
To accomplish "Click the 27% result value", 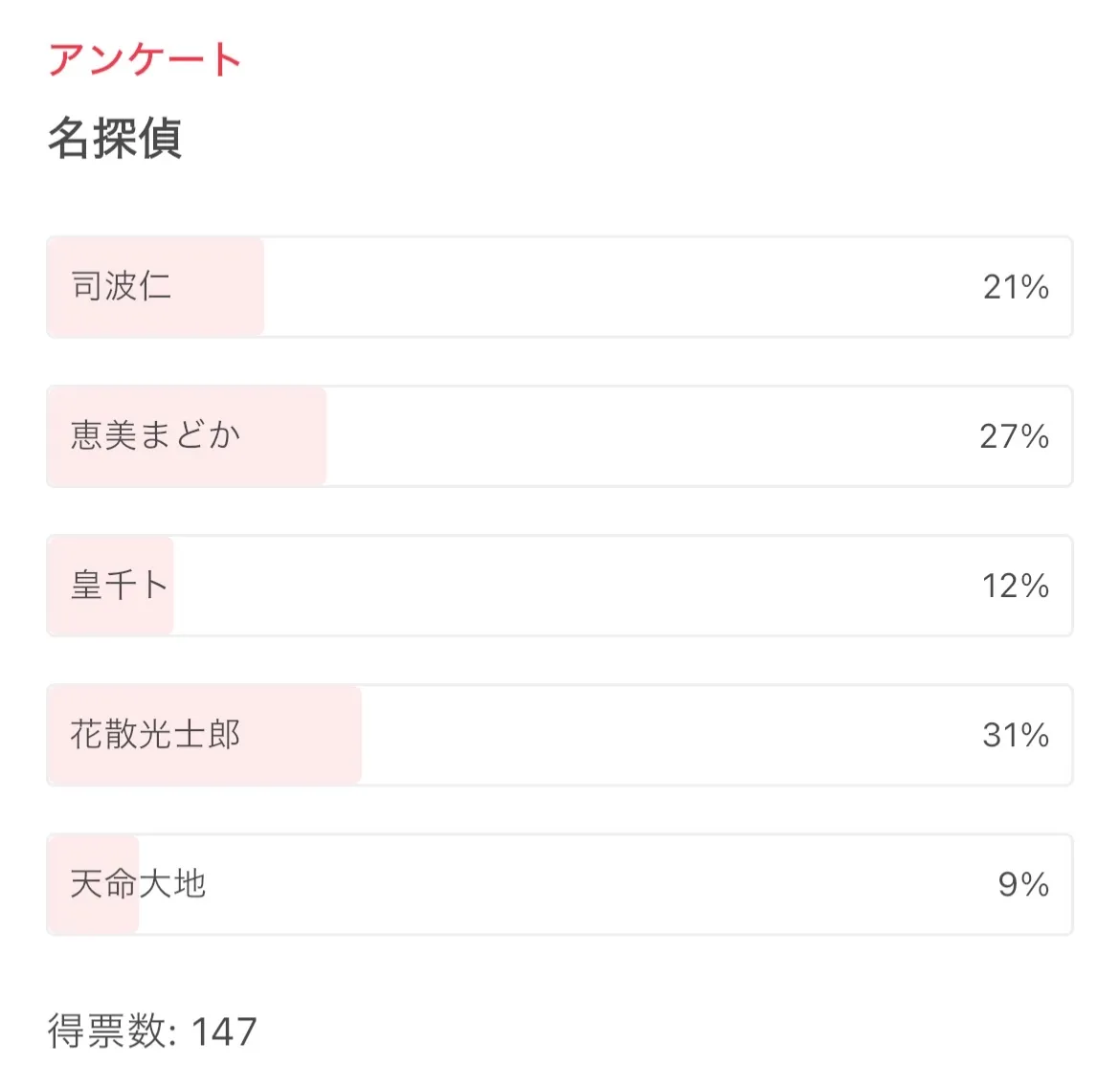I will (x=1014, y=436).
